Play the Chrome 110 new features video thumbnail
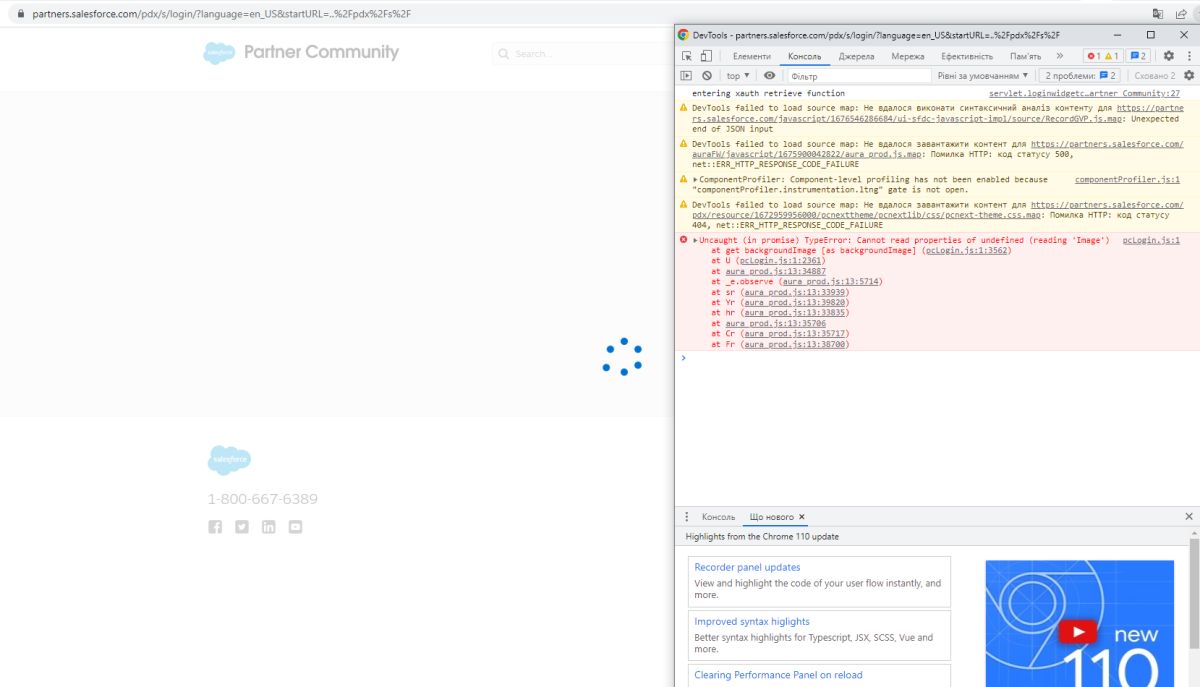 click(1080, 632)
